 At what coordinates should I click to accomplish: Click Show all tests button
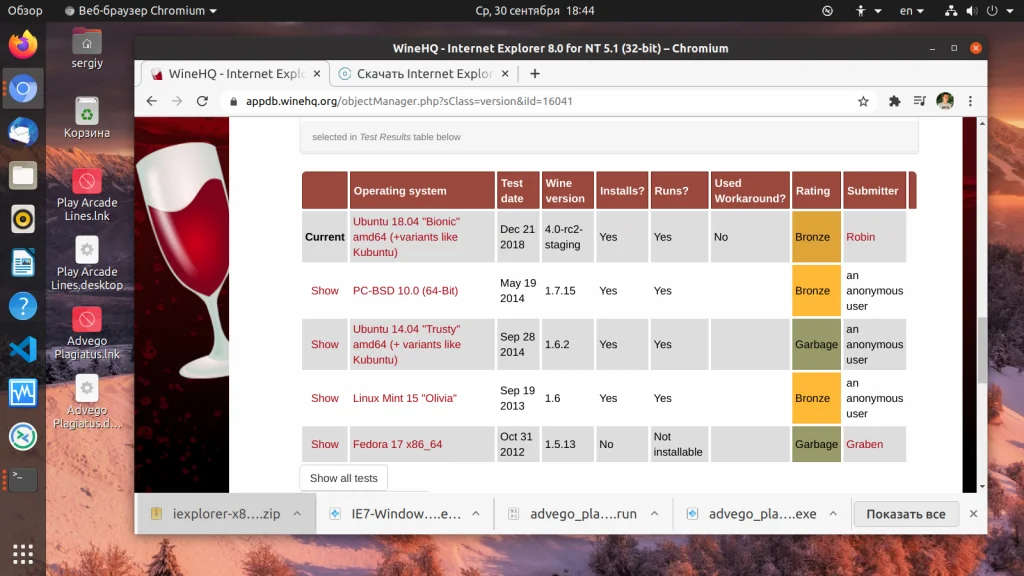344,478
